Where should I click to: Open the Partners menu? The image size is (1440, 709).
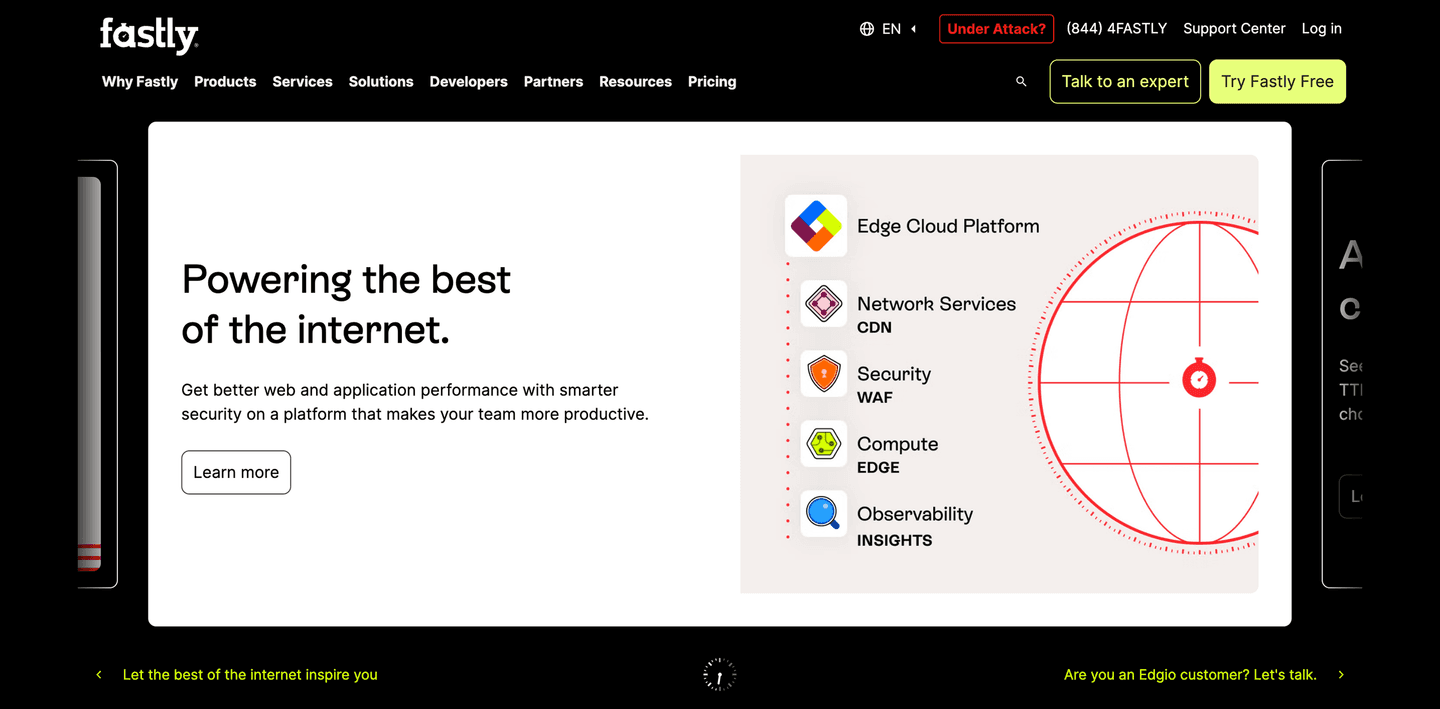[x=553, y=82]
